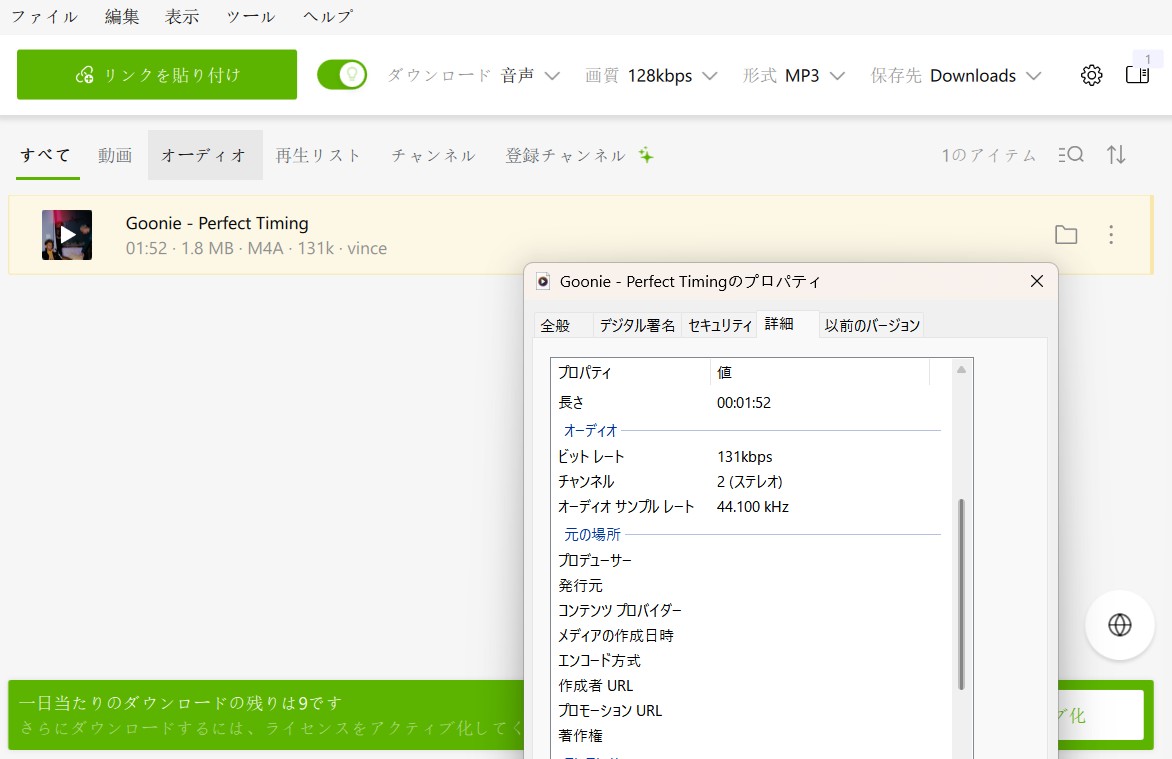The height and width of the screenshot is (759, 1172).
Task: Select the ビット レート property row
Action: pos(748,456)
